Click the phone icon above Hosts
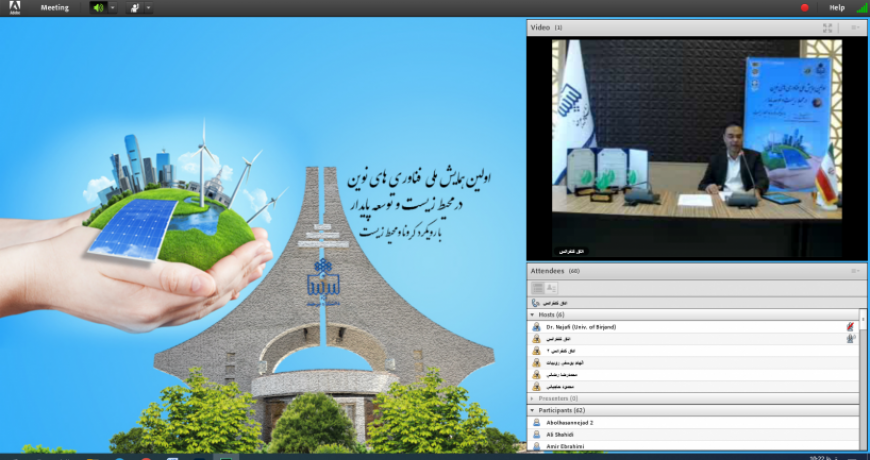Image resolution: width=870 pixels, height=460 pixels. pos(535,303)
